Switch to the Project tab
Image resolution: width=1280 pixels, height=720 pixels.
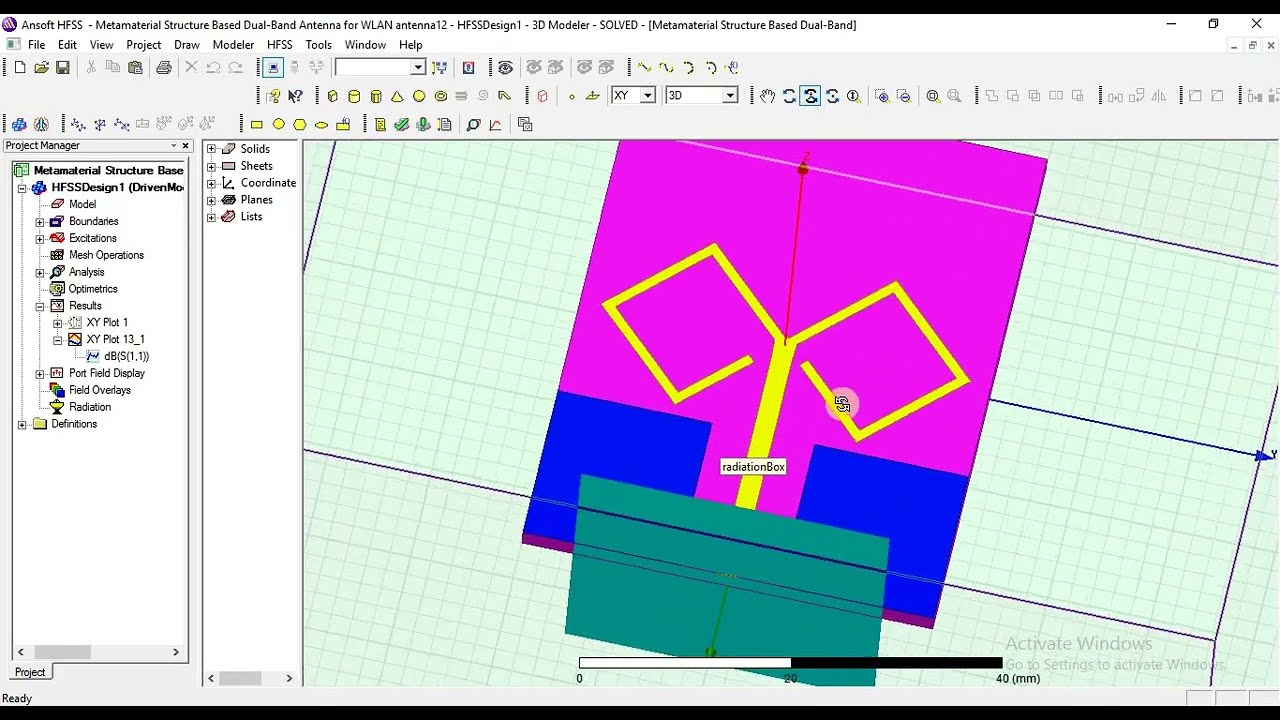pos(30,672)
